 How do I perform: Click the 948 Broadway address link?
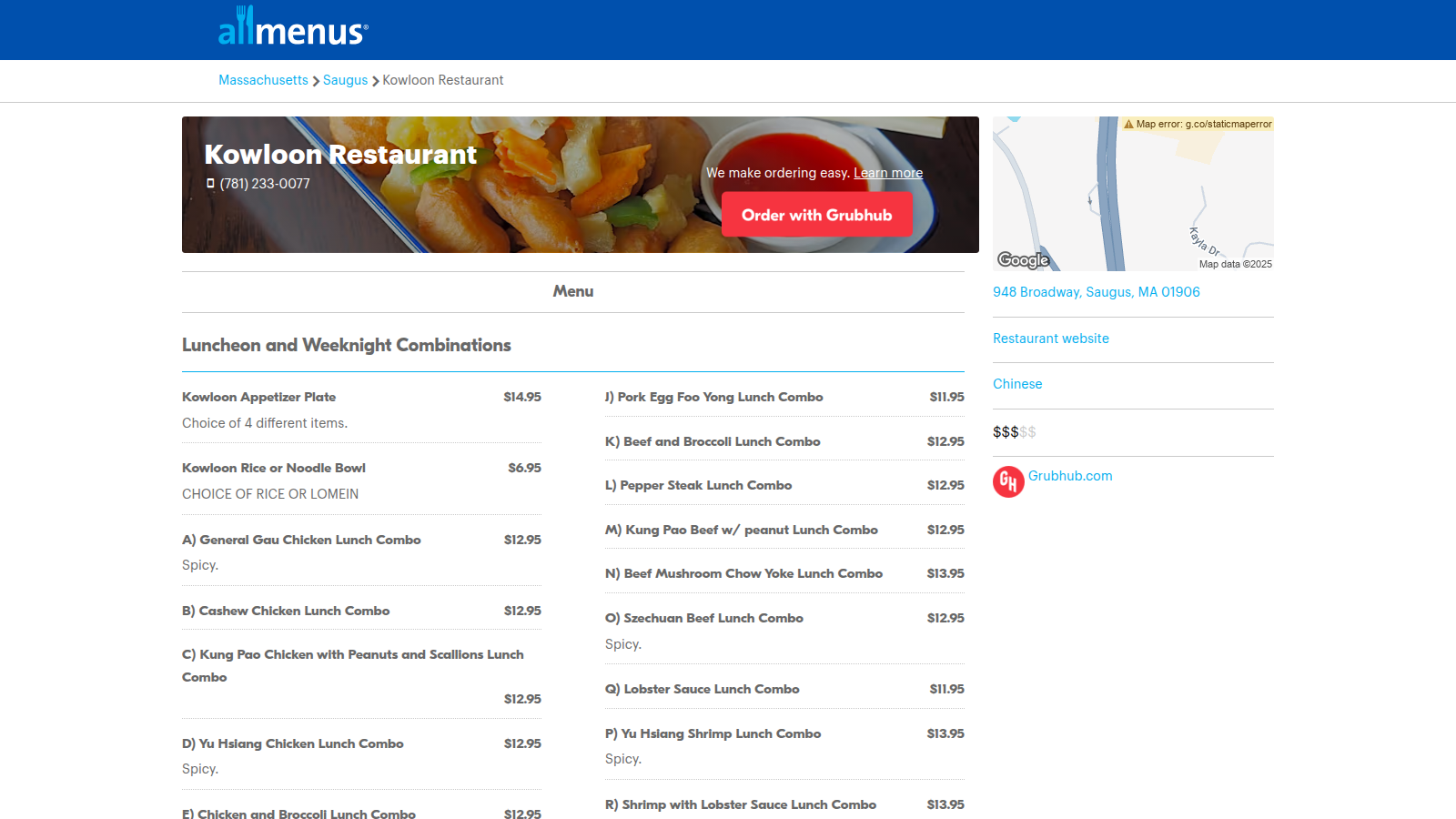pyautogui.click(x=1096, y=292)
